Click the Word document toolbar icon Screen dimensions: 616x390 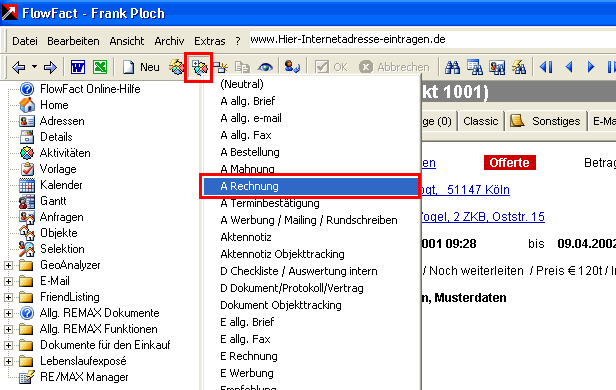[x=77, y=67]
